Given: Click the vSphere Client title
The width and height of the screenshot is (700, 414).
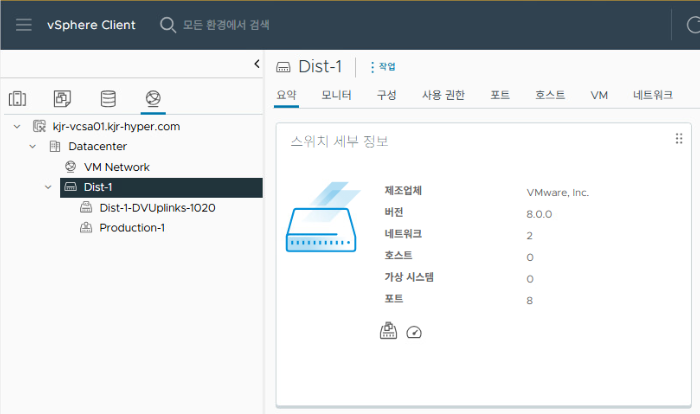Looking at the screenshot, I should pyautogui.click(x=91, y=25).
